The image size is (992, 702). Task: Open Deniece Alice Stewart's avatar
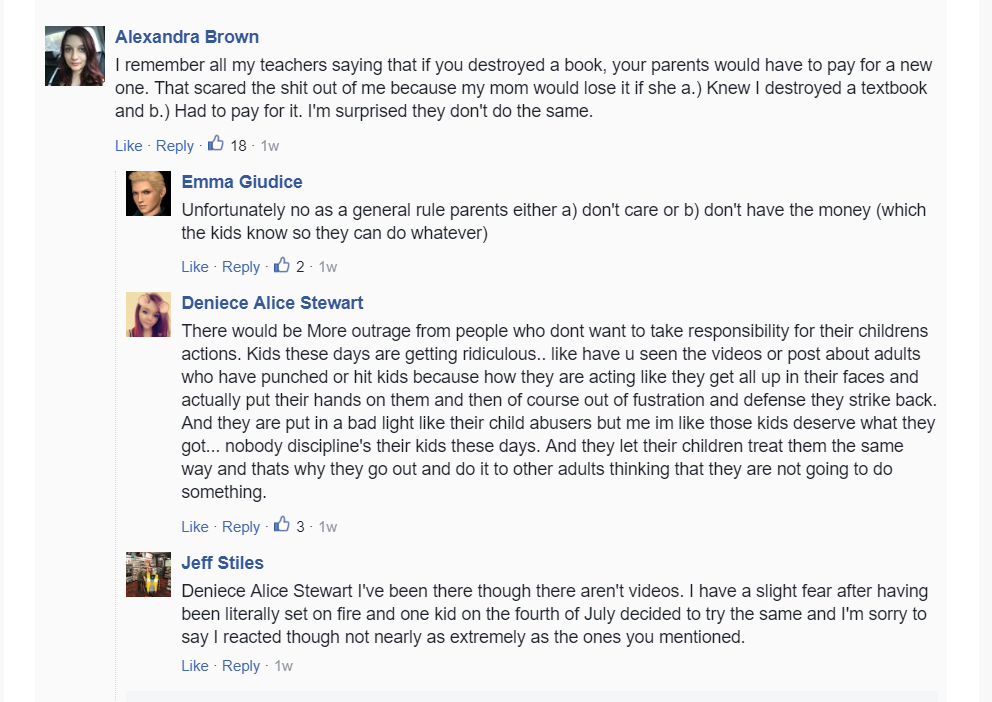pos(148,314)
